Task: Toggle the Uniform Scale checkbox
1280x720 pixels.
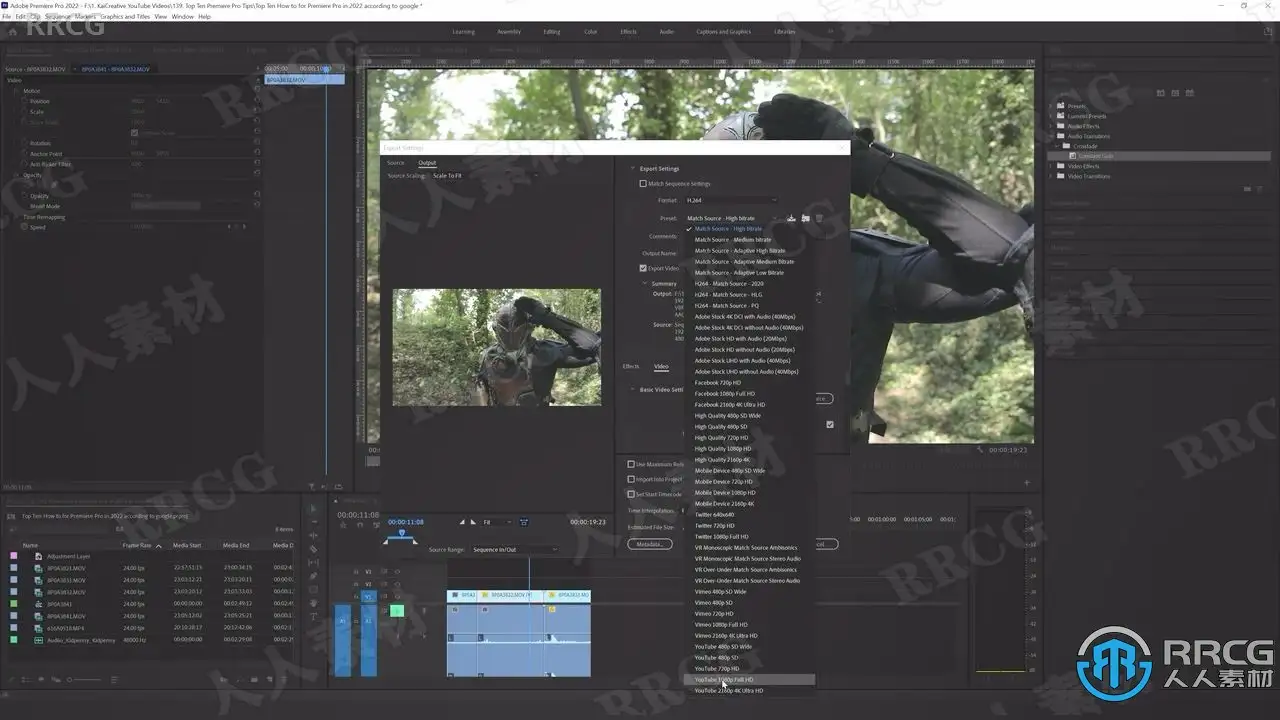Action: point(135,133)
